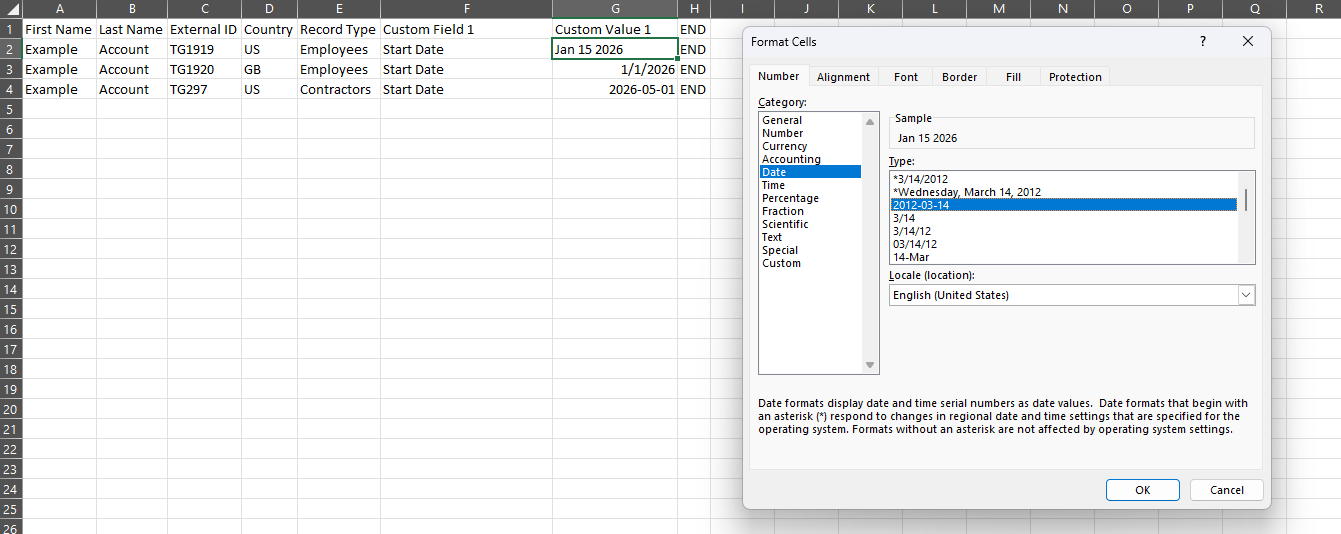Click the GB country cell
Screen dimensions: 1341x534
pyautogui.click(x=269, y=69)
